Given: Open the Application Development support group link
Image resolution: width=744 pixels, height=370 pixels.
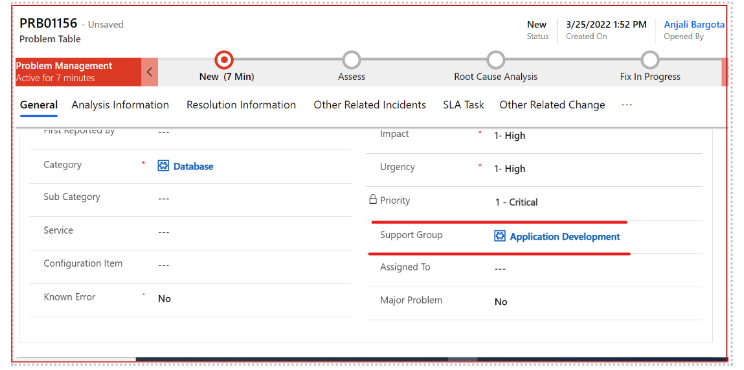Looking at the screenshot, I should [565, 236].
